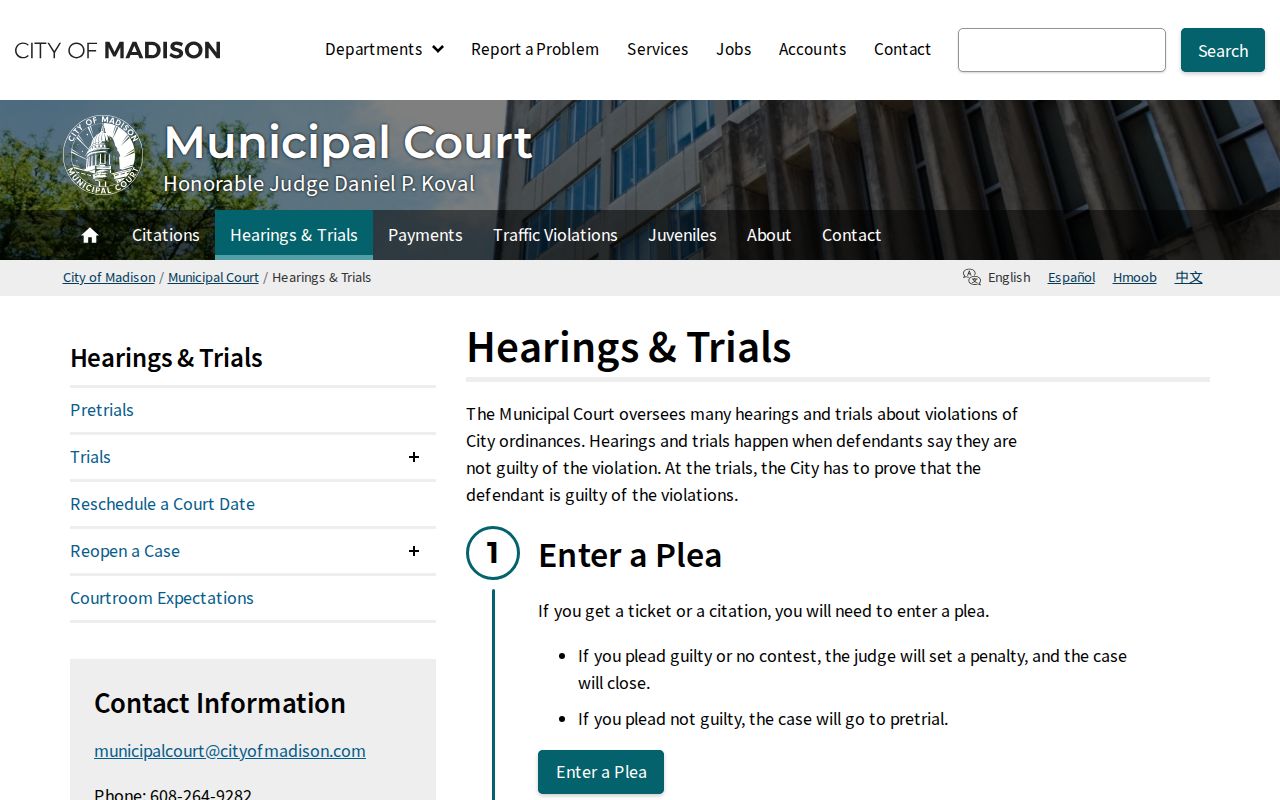Expand the Trials sidebar section
The image size is (1280, 800).
pyautogui.click(x=414, y=457)
